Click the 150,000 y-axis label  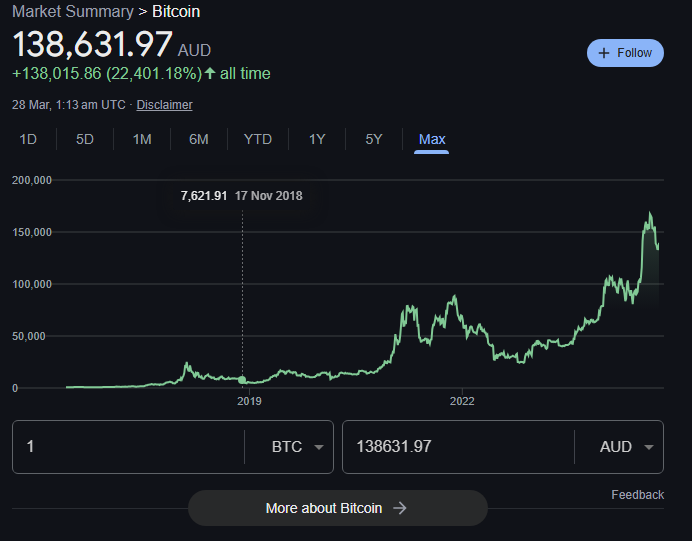point(32,232)
